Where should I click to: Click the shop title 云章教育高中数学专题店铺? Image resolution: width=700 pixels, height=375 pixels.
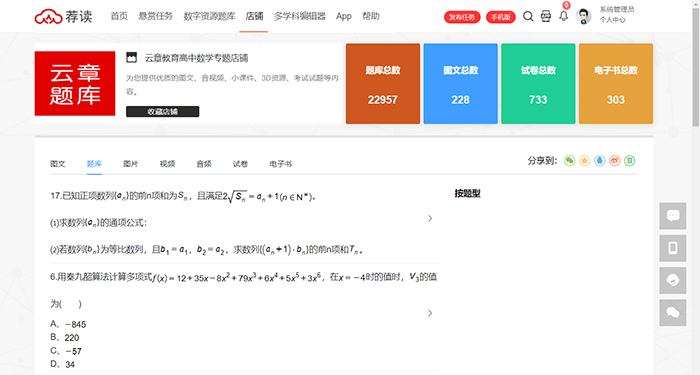coord(196,58)
